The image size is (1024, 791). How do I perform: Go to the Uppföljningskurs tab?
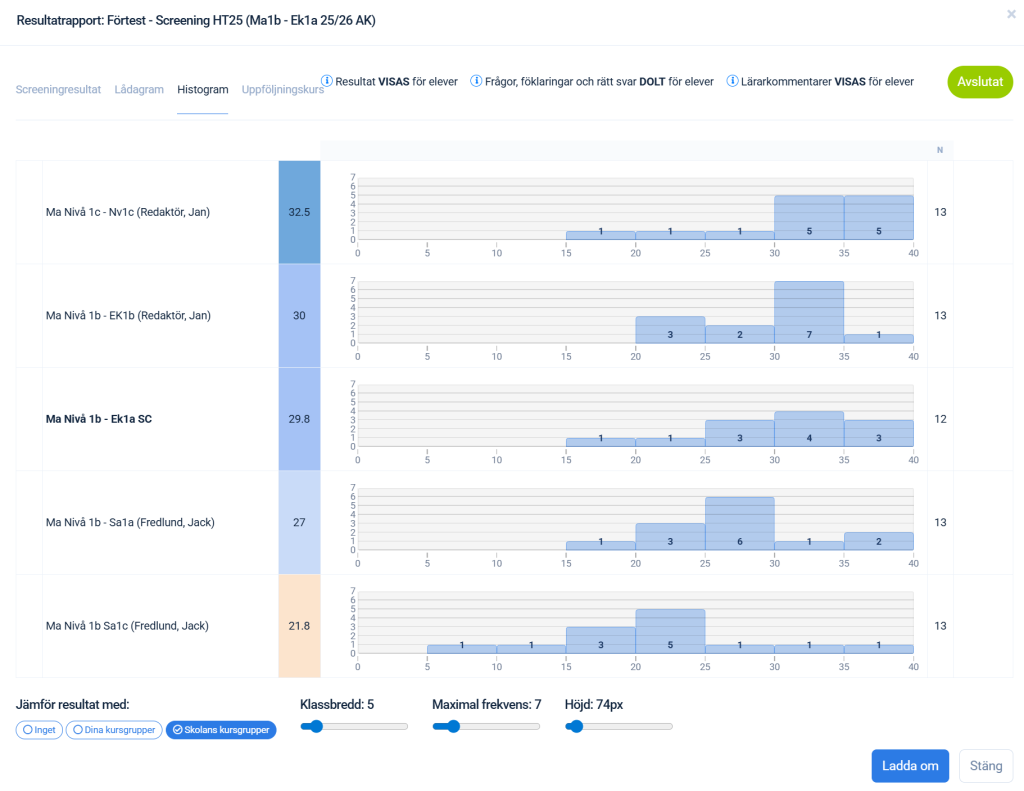click(x=282, y=89)
